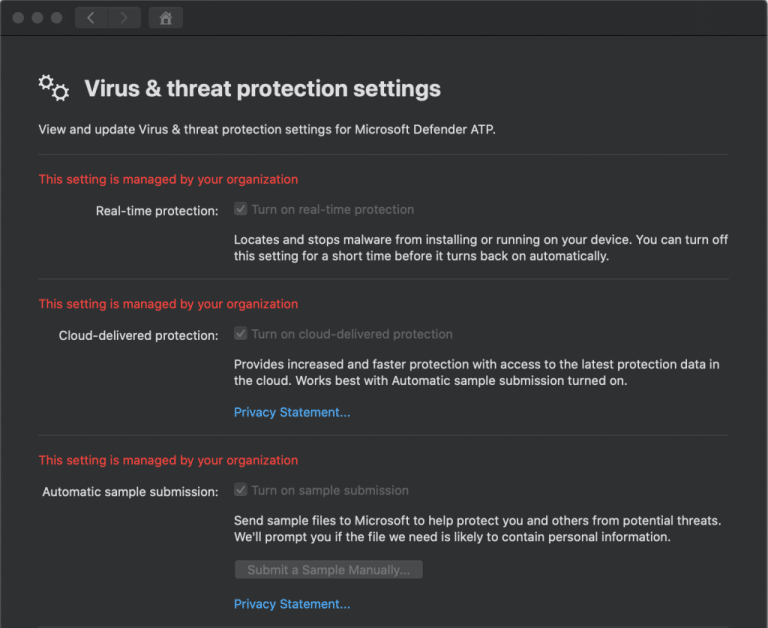Image resolution: width=768 pixels, height=628 pixels.
Task: Toggle the real-time protection checkbox
Action: tap(240, 210)
